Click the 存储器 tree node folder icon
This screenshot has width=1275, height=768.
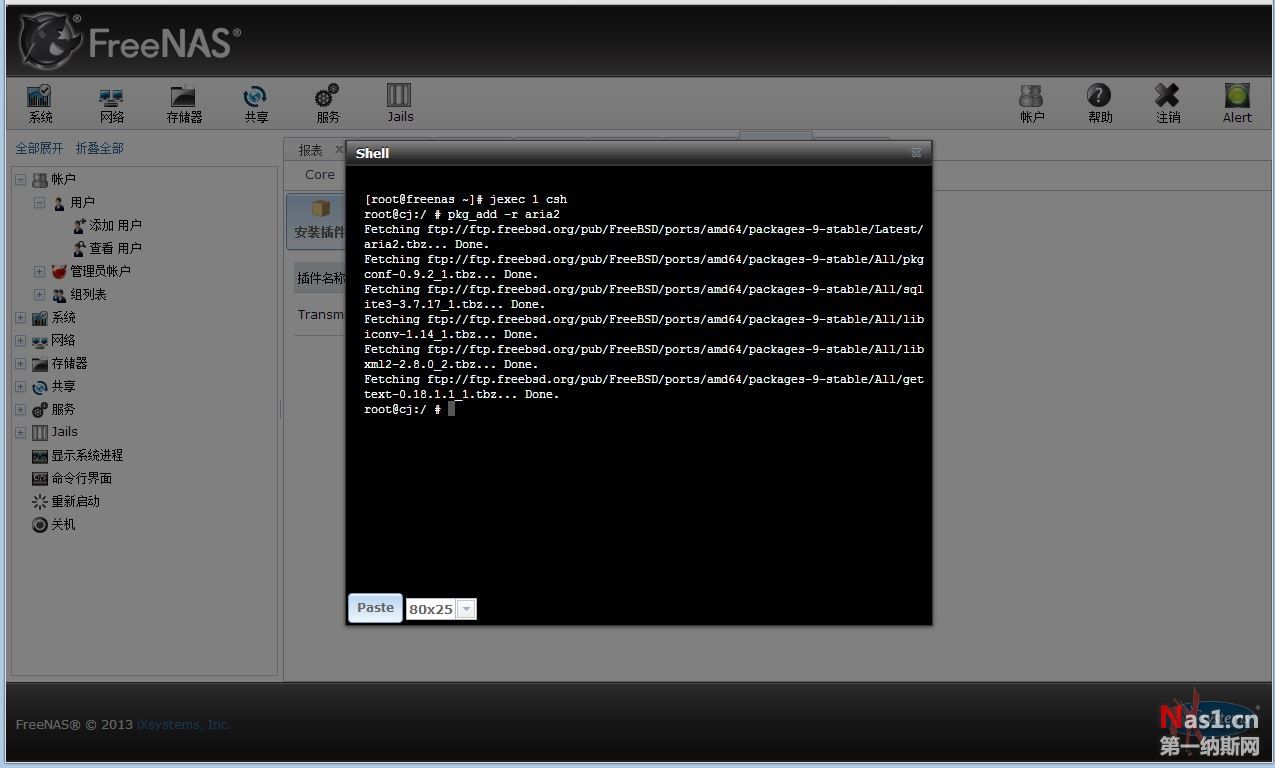(x=40, y=364)
